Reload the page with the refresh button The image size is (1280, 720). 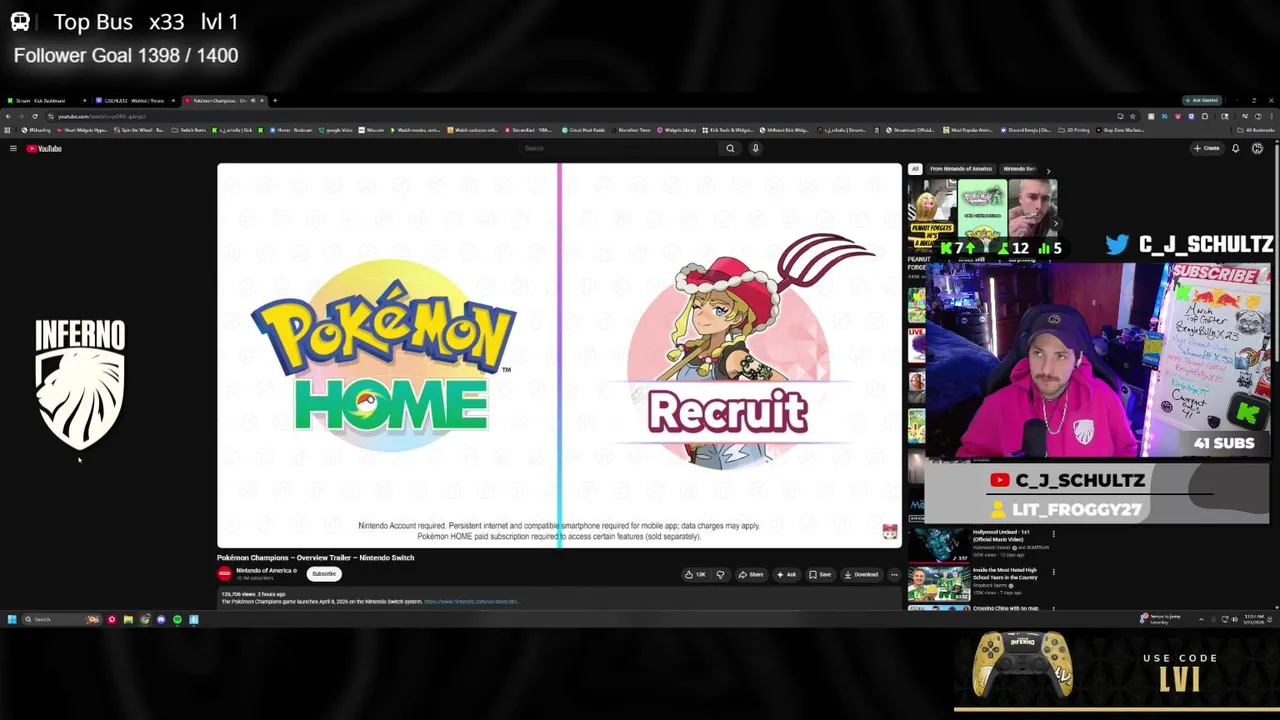click(35, 116)
